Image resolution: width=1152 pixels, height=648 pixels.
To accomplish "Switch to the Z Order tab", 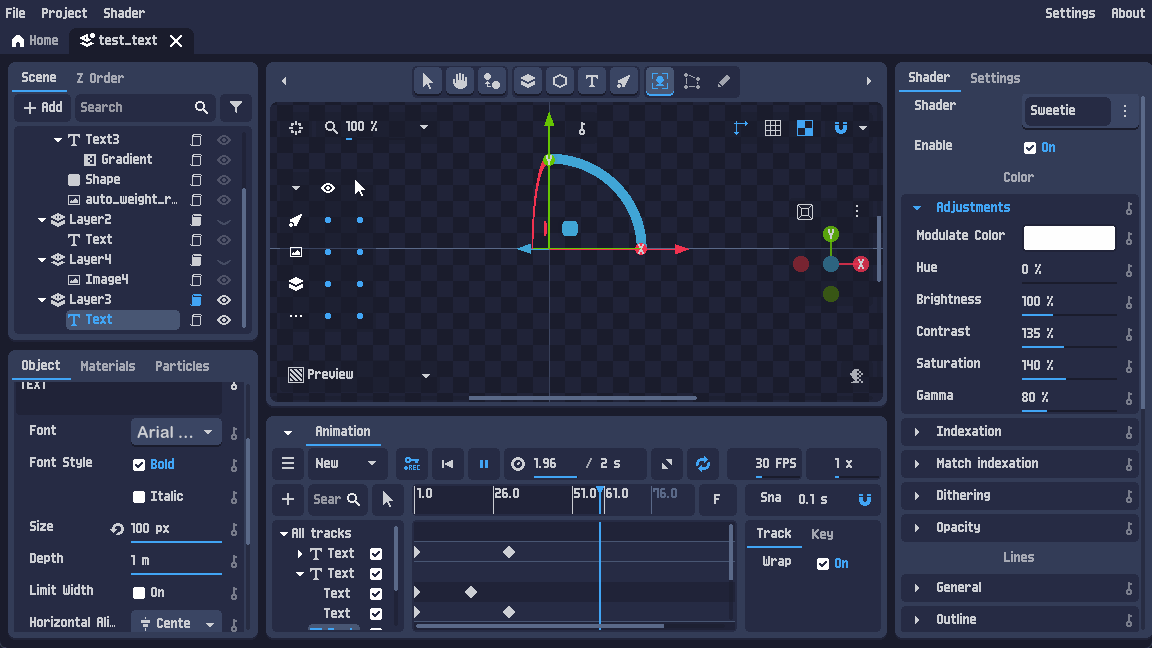I will pyautogui.click(x=100, y=78).
